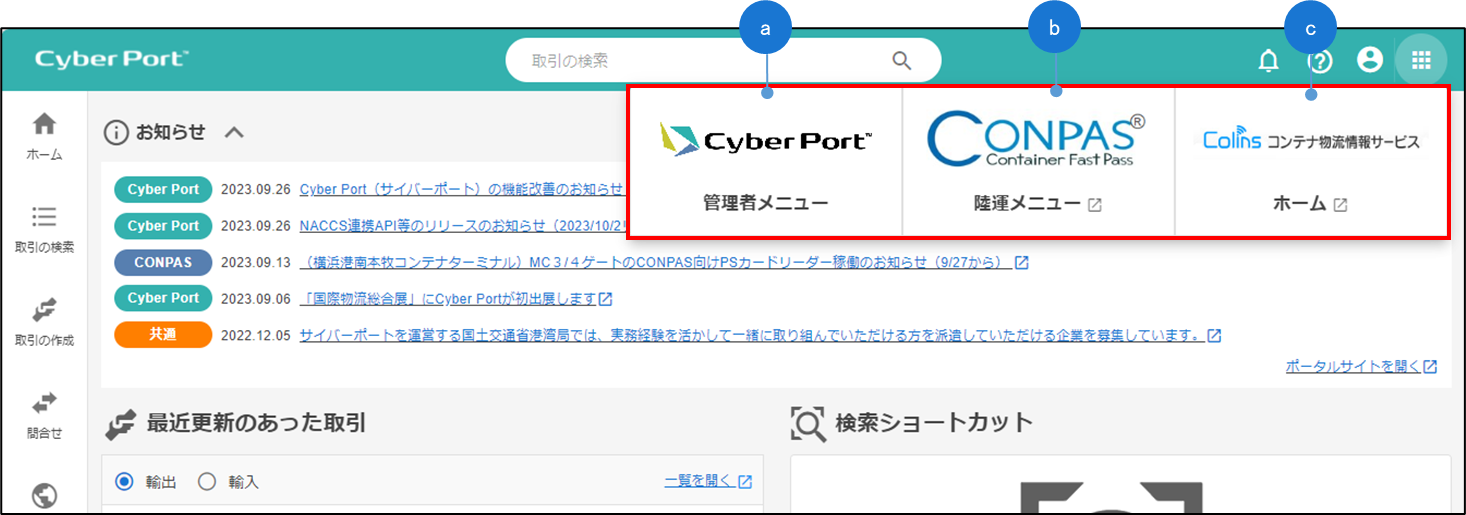Select the 輸入 radio button
This screenshot has height=515, width=1466.
pyautogui.click(x=207, y=482)
